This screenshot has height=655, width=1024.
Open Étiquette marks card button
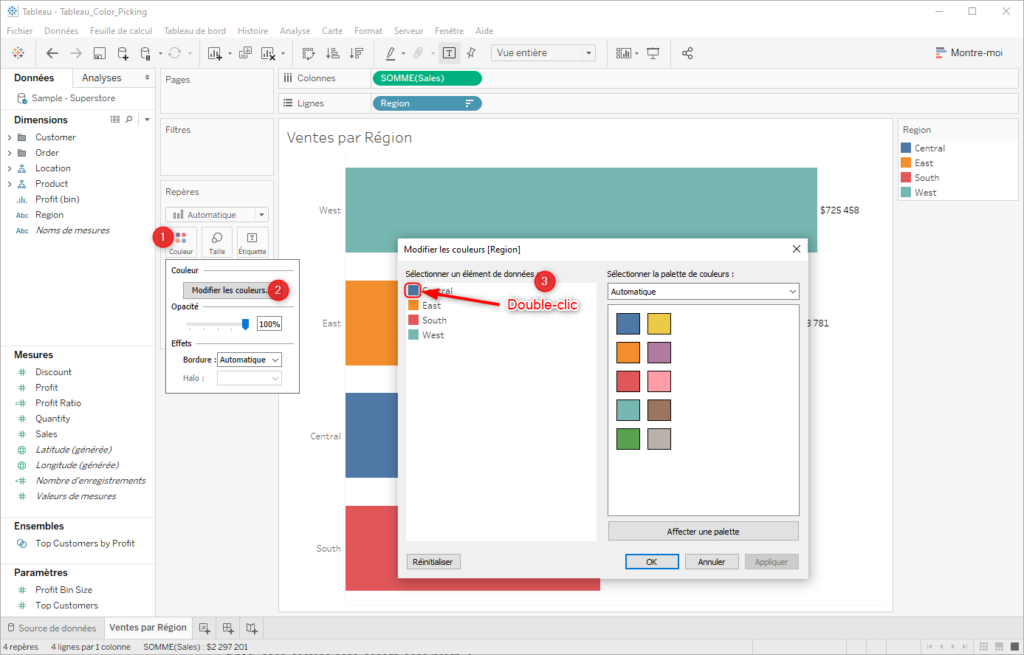(252, 243)
